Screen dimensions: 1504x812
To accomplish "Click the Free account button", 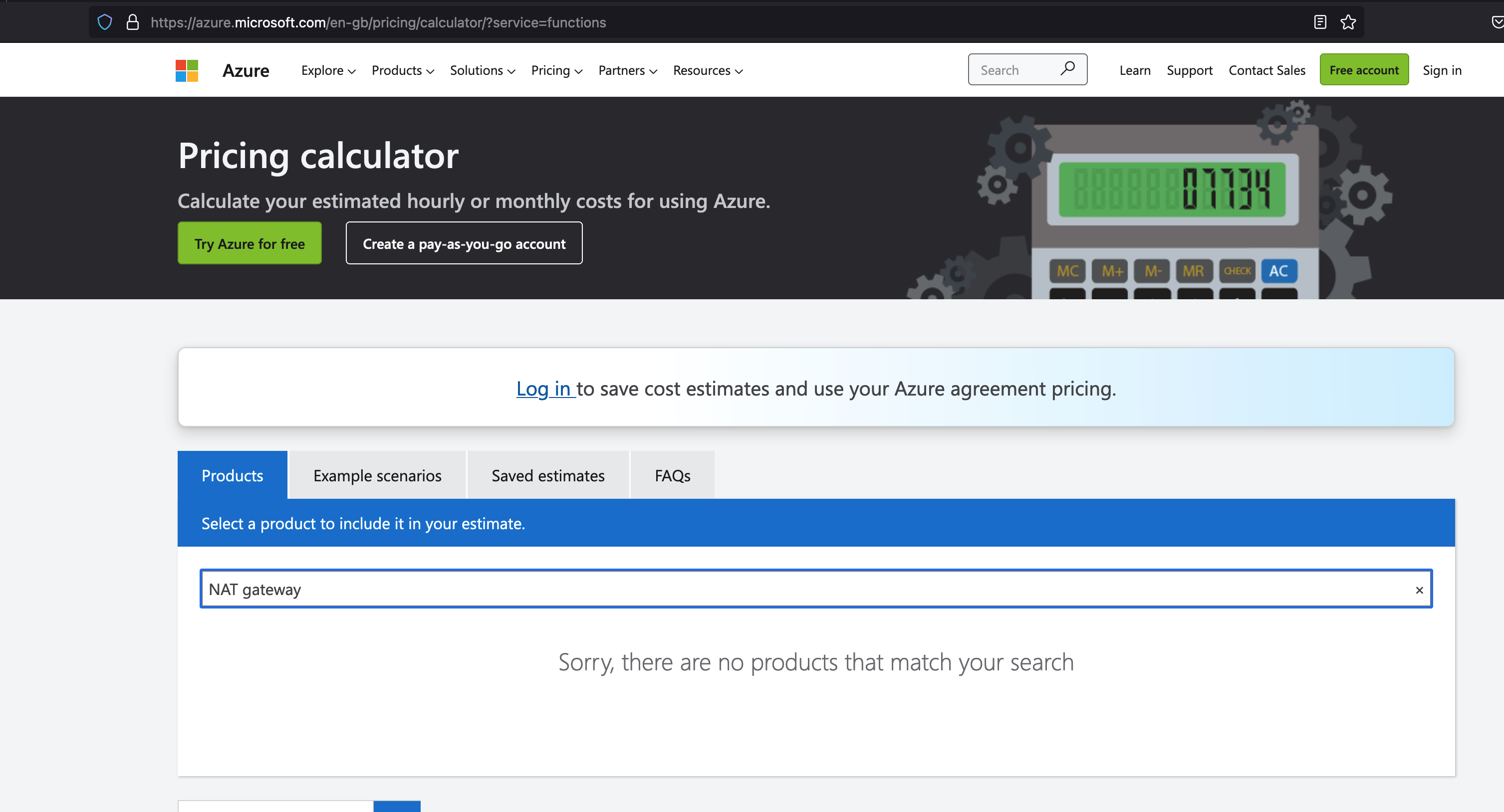I will pos(1364,69).
